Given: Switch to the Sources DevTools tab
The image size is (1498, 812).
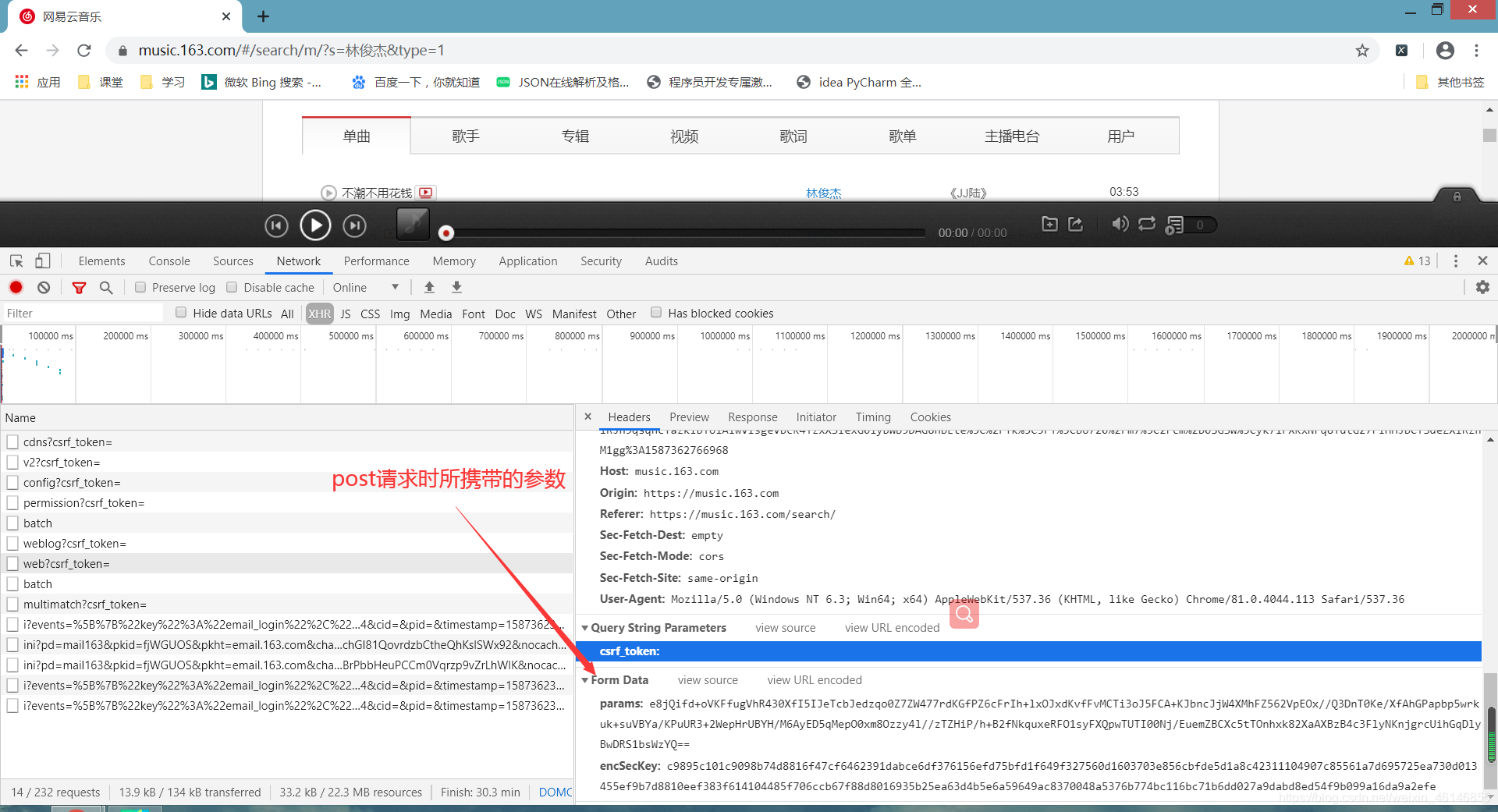Looking at the screenshot, I should tap(233, 261).
